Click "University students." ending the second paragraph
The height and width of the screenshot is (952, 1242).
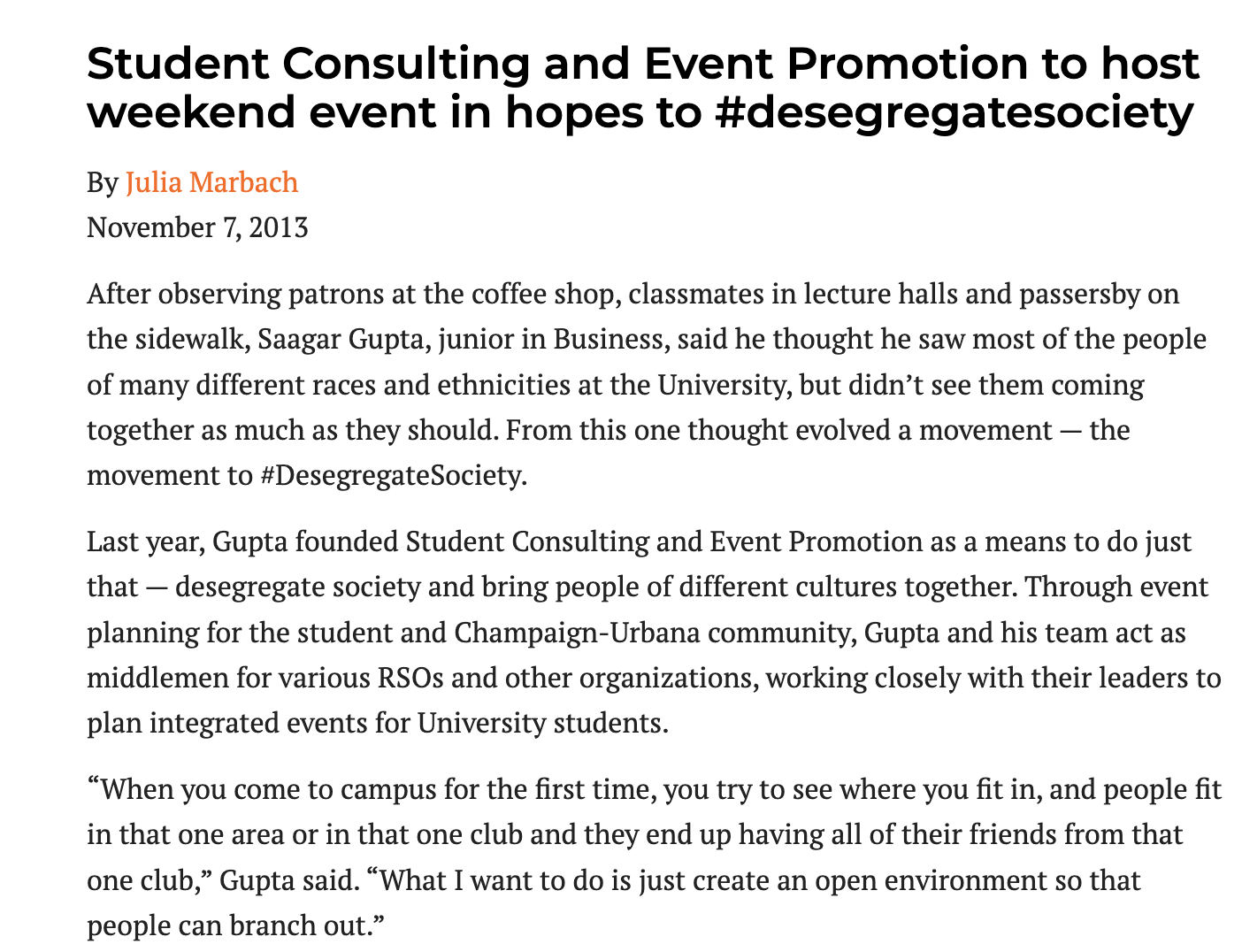pyautogui.click(x=542, y=723)
